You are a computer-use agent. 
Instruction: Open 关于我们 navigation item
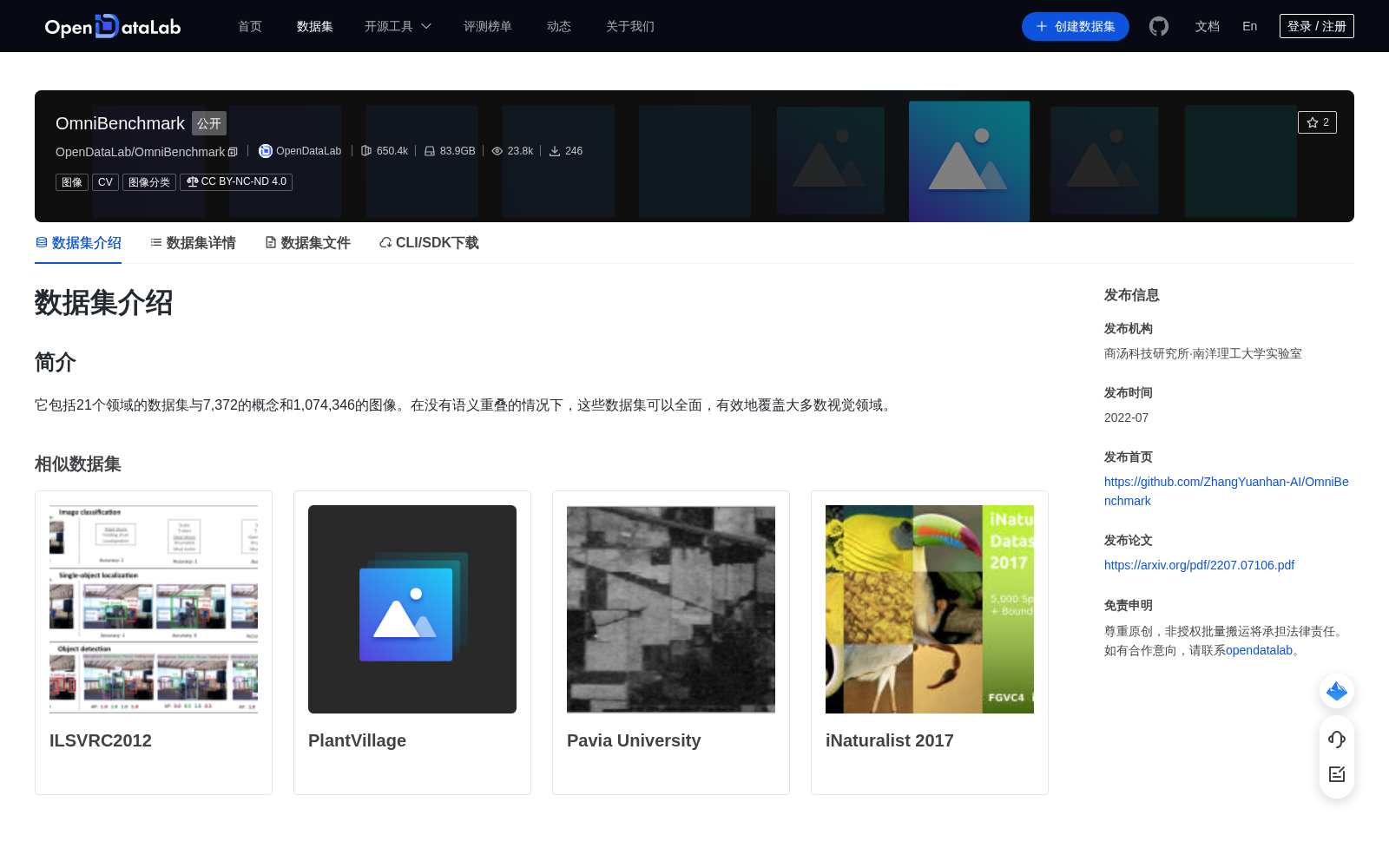(630, 26)
